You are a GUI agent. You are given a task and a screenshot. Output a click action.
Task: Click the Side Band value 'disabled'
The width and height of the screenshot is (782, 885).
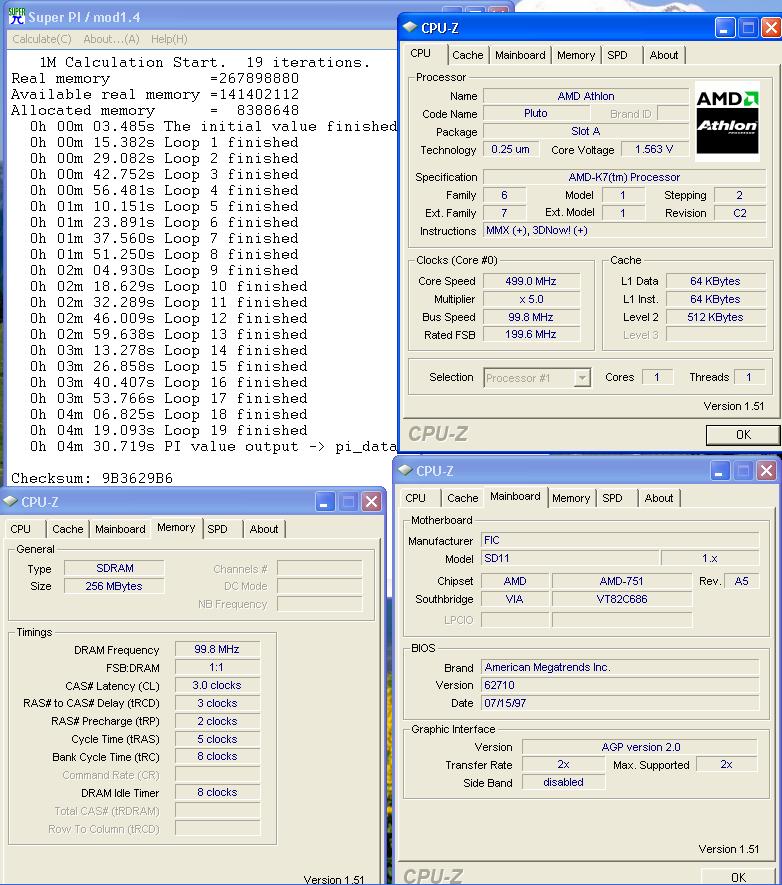pyautogui.click(x=563, y=782)
